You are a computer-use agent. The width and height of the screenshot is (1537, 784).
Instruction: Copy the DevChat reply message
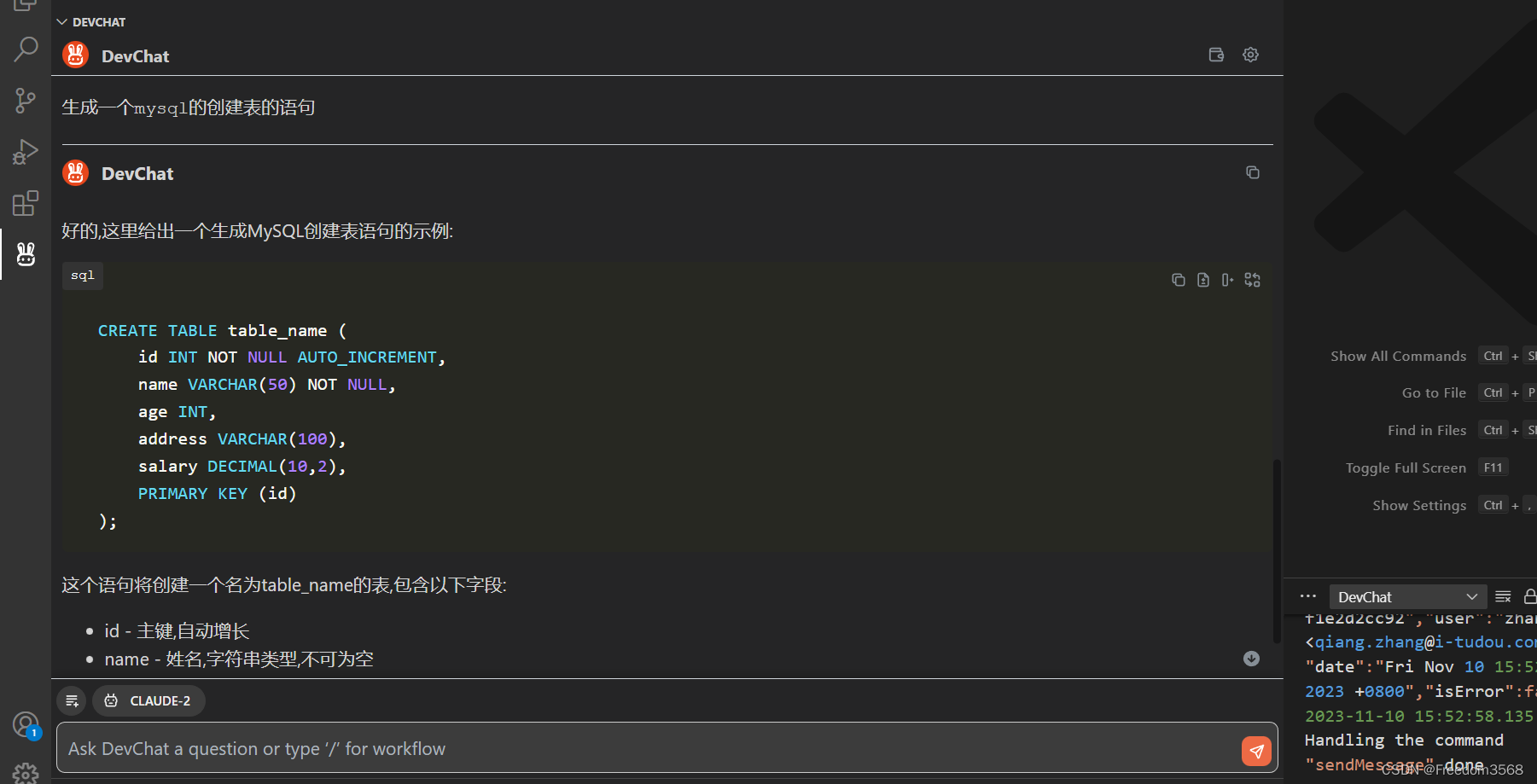click(1252, 172)
